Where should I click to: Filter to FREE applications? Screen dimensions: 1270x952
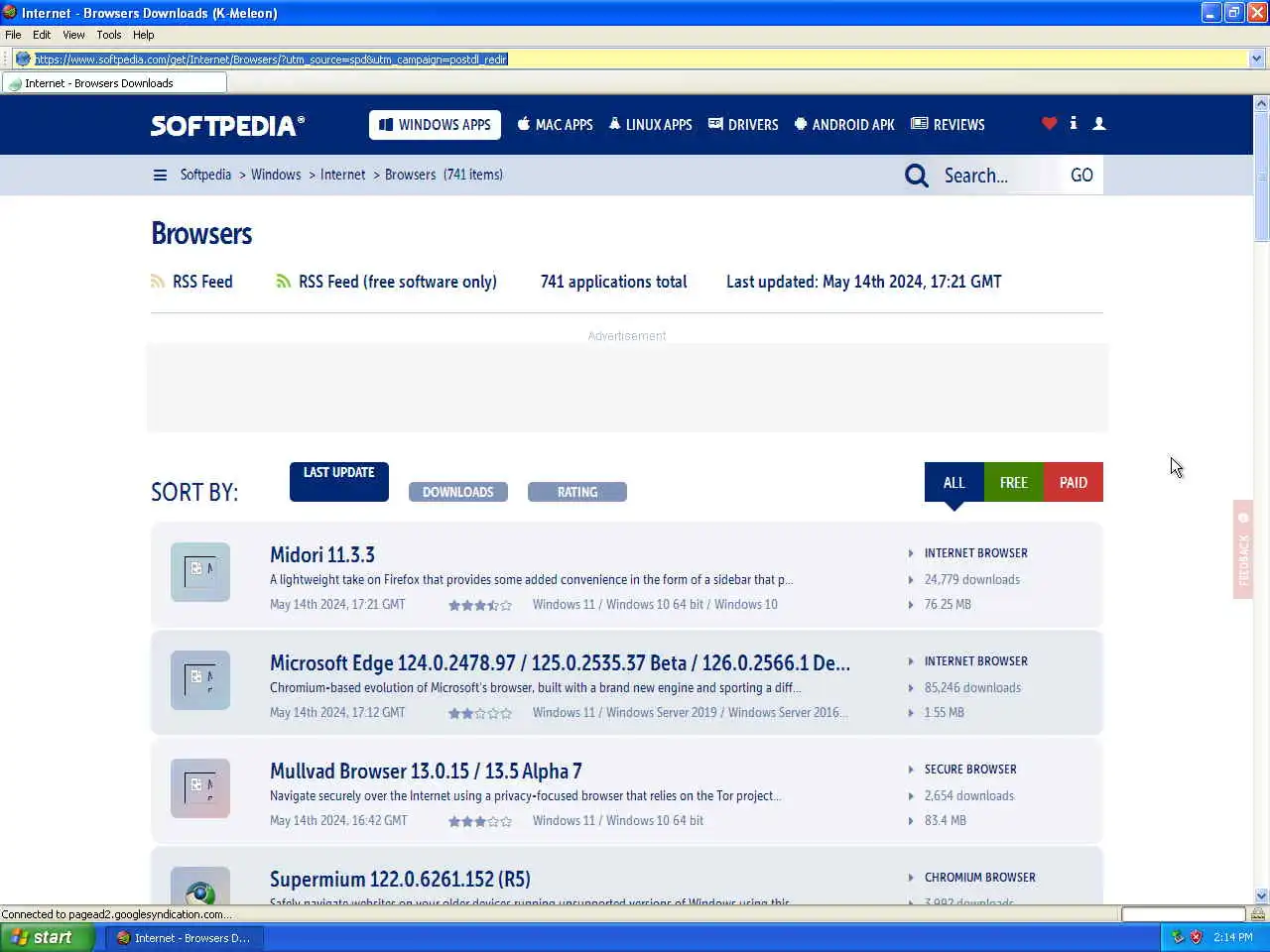click(1014, 483)
